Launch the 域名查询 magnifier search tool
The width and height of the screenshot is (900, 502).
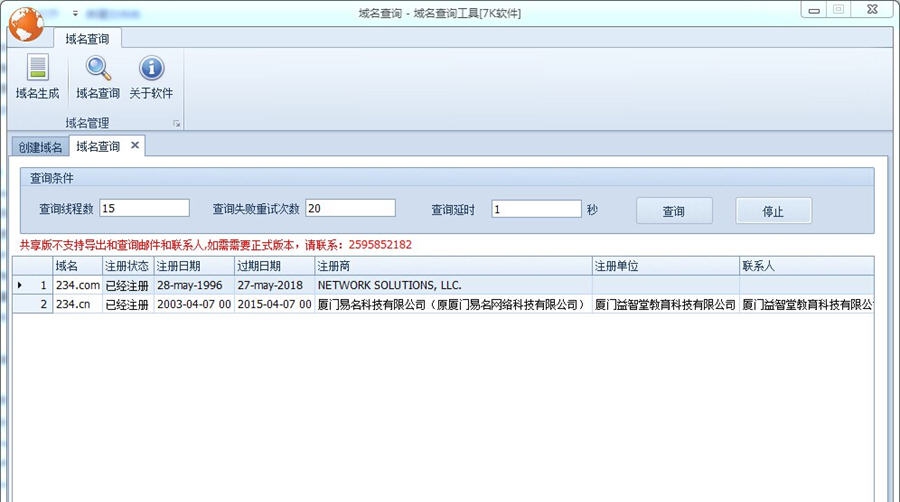pos(98,78)
